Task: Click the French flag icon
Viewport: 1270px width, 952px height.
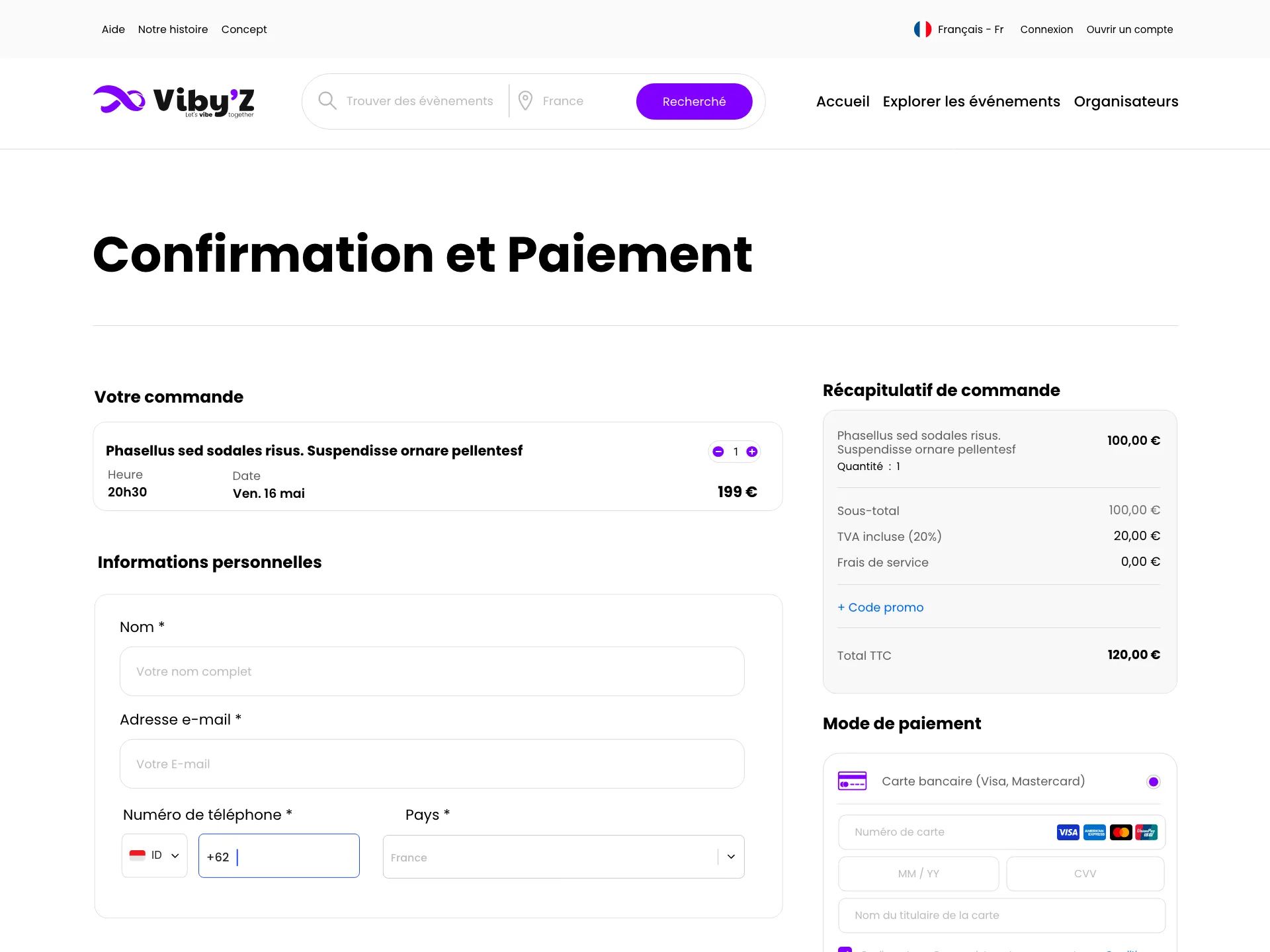Action: point(923,29)
